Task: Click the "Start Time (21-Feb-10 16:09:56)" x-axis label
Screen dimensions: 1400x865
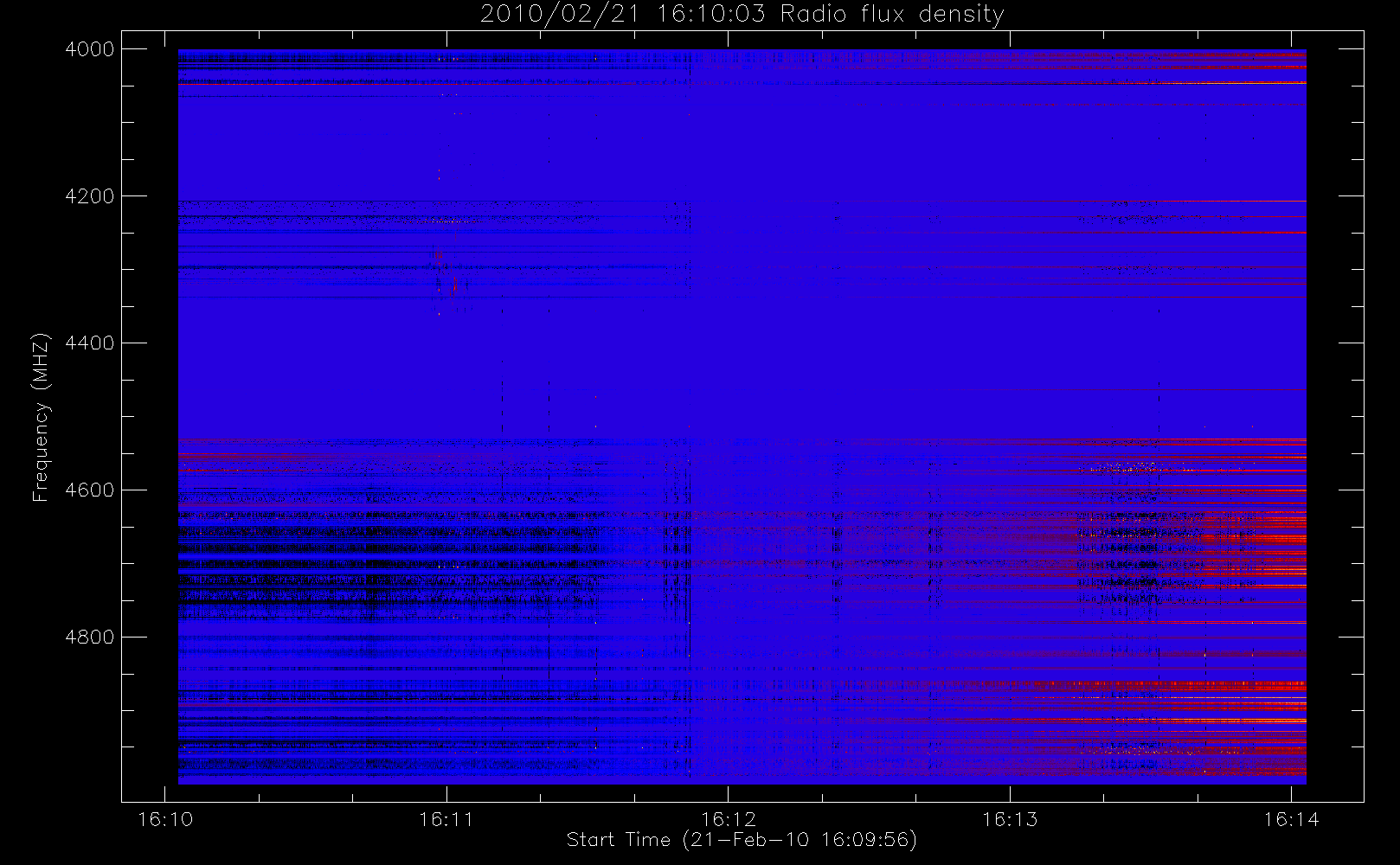Action: coord(742,840)
